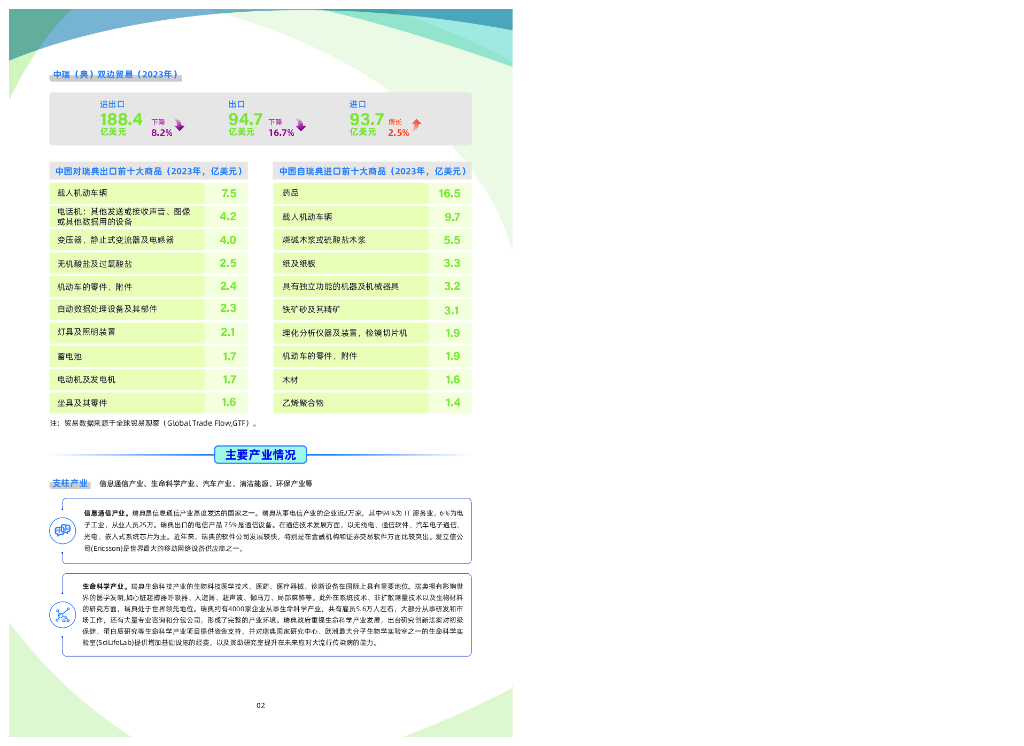Select the heading 中瑞（典）双边贸易（2023年）
Image resolution: width=1024 pixels, height=746 pixels.
coord(116,74)
